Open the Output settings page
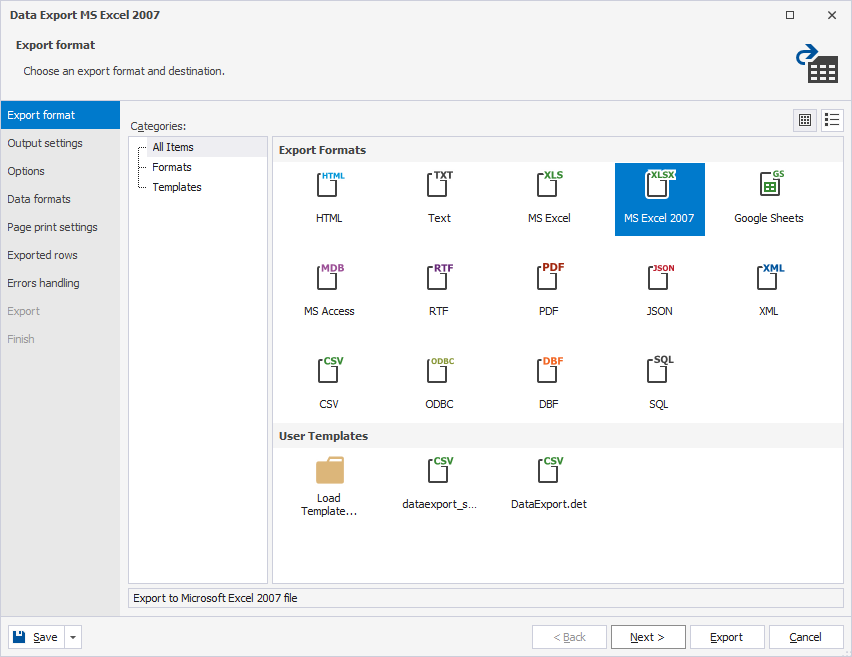Image resolution: width=852 pixels, height=657 pixels. click(x=45, y=143)
